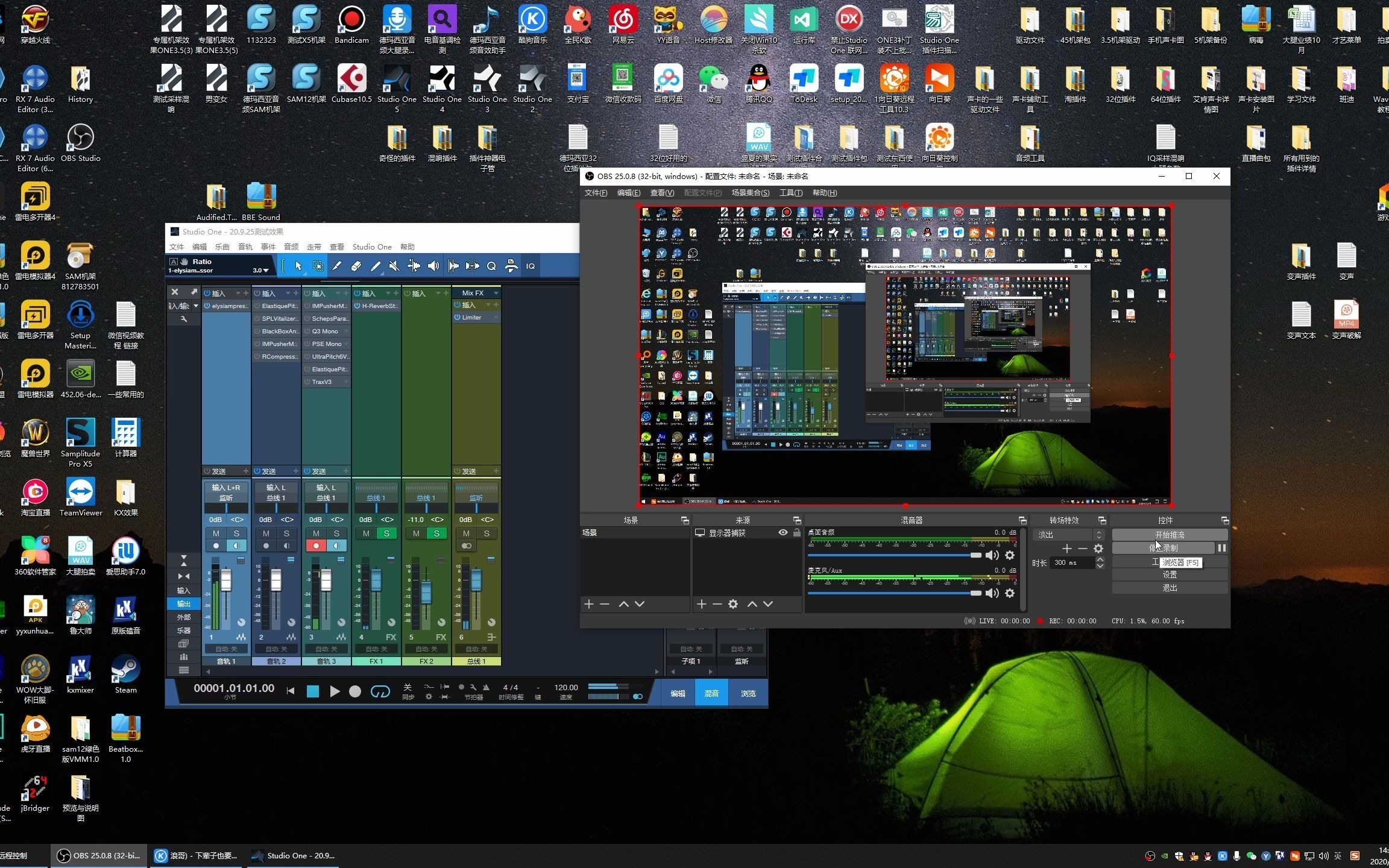Click the 开始推流 button

tap(1169, 535)
